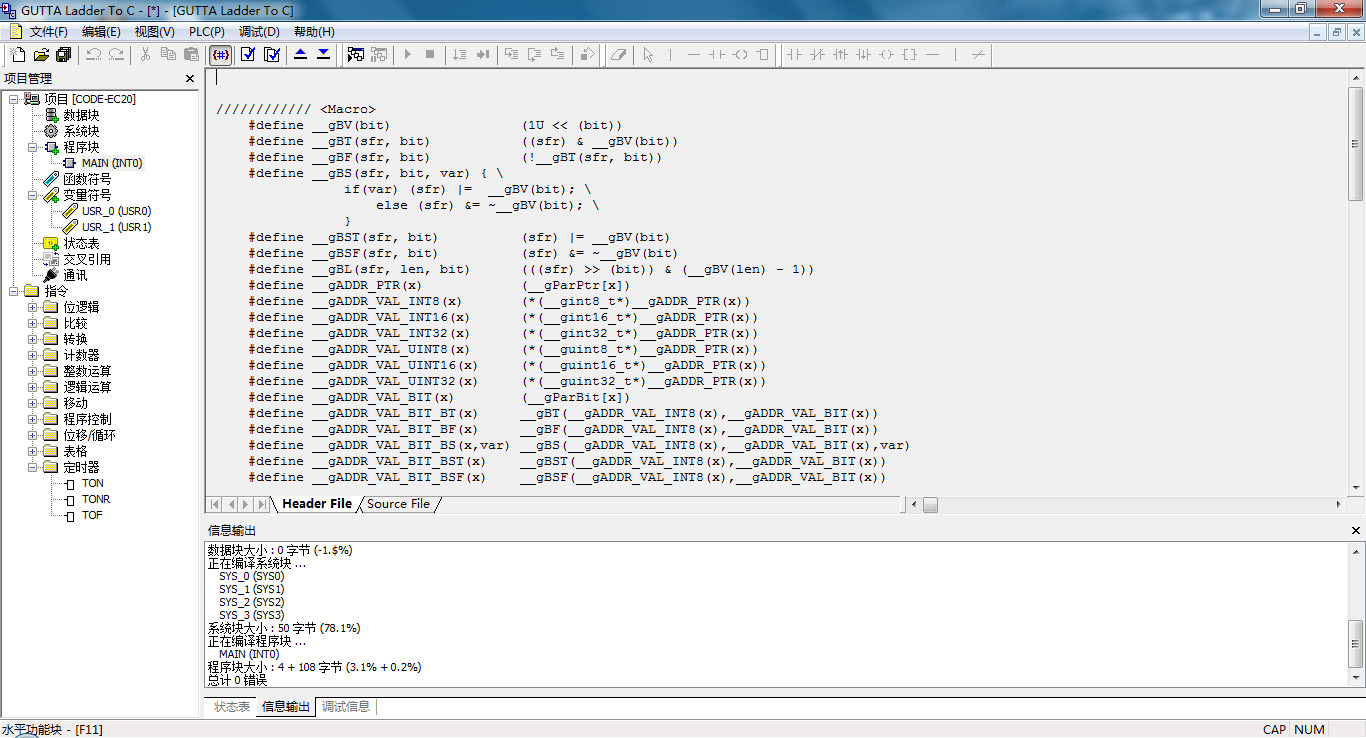Upload with the blue up-arrow icon
The width and height of the screenshot is (1366, 738).
point(300,54)
